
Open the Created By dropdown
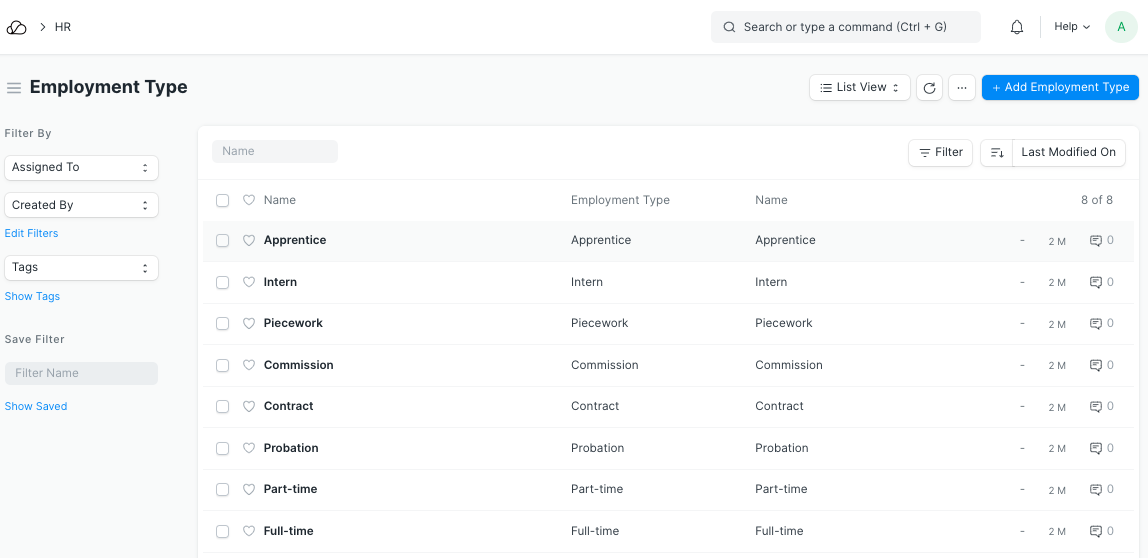[81, 205]
